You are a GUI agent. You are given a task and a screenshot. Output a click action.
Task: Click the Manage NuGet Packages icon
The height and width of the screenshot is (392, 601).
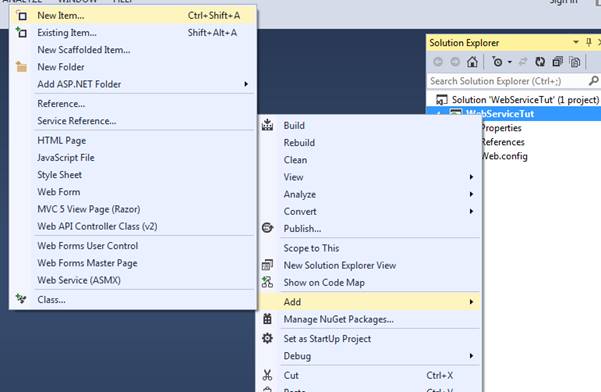point(267,319)
